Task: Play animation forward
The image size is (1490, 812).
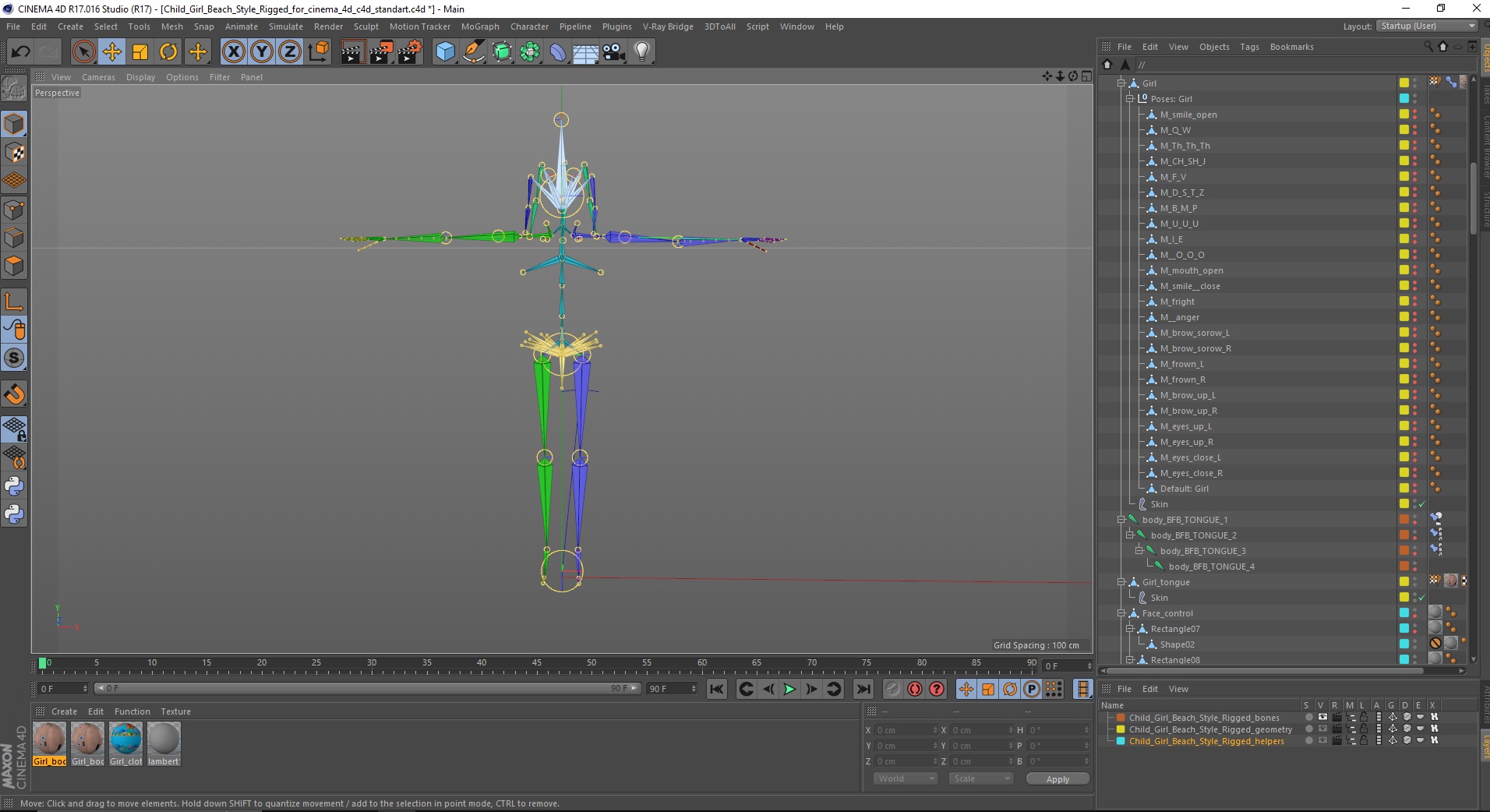Action: (x=789, y=689)
